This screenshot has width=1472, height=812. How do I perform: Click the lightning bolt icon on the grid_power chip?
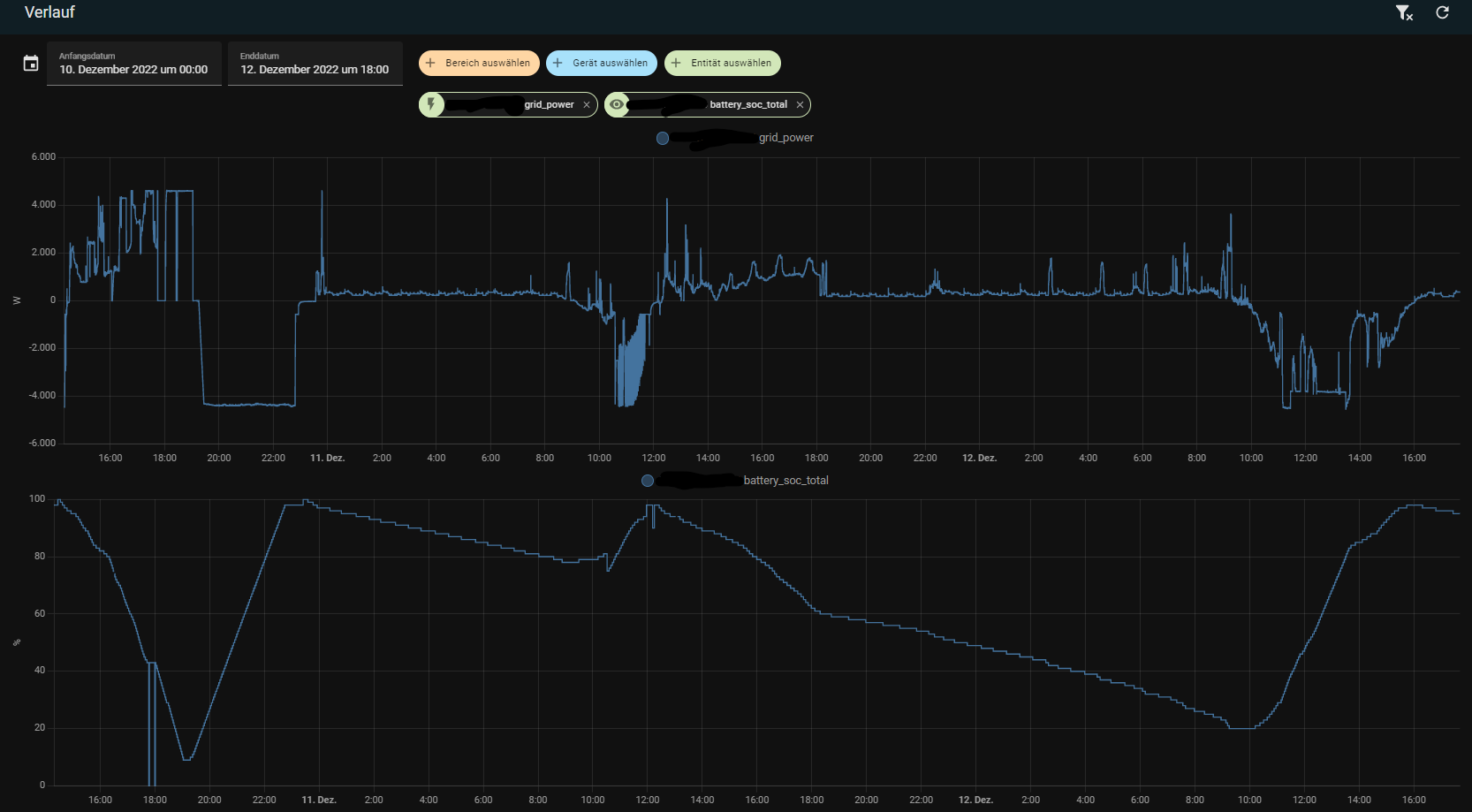click(431, 104)
